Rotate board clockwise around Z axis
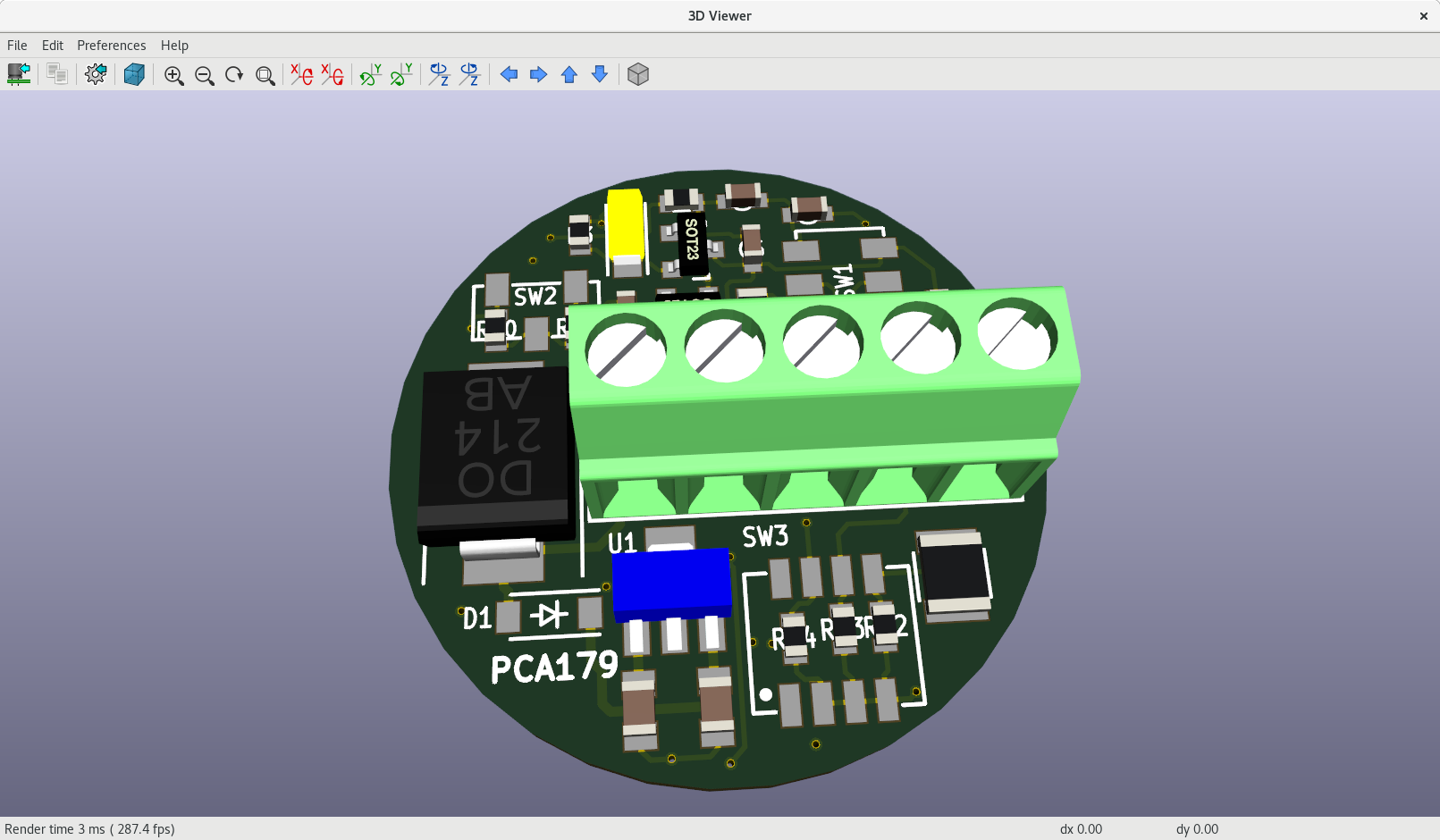Viewport: 1440px width, 840px height. 438,75
